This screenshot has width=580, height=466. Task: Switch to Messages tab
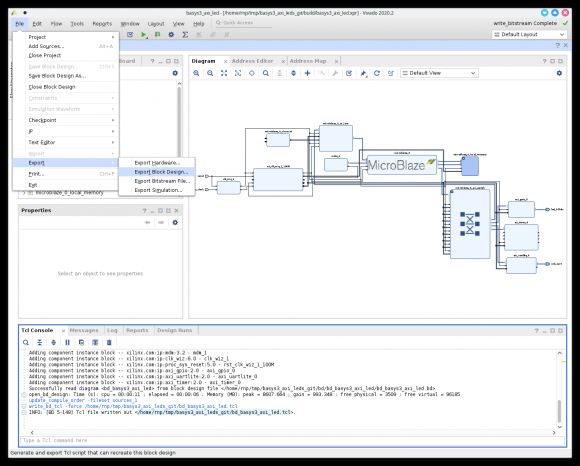coord(84,330)
